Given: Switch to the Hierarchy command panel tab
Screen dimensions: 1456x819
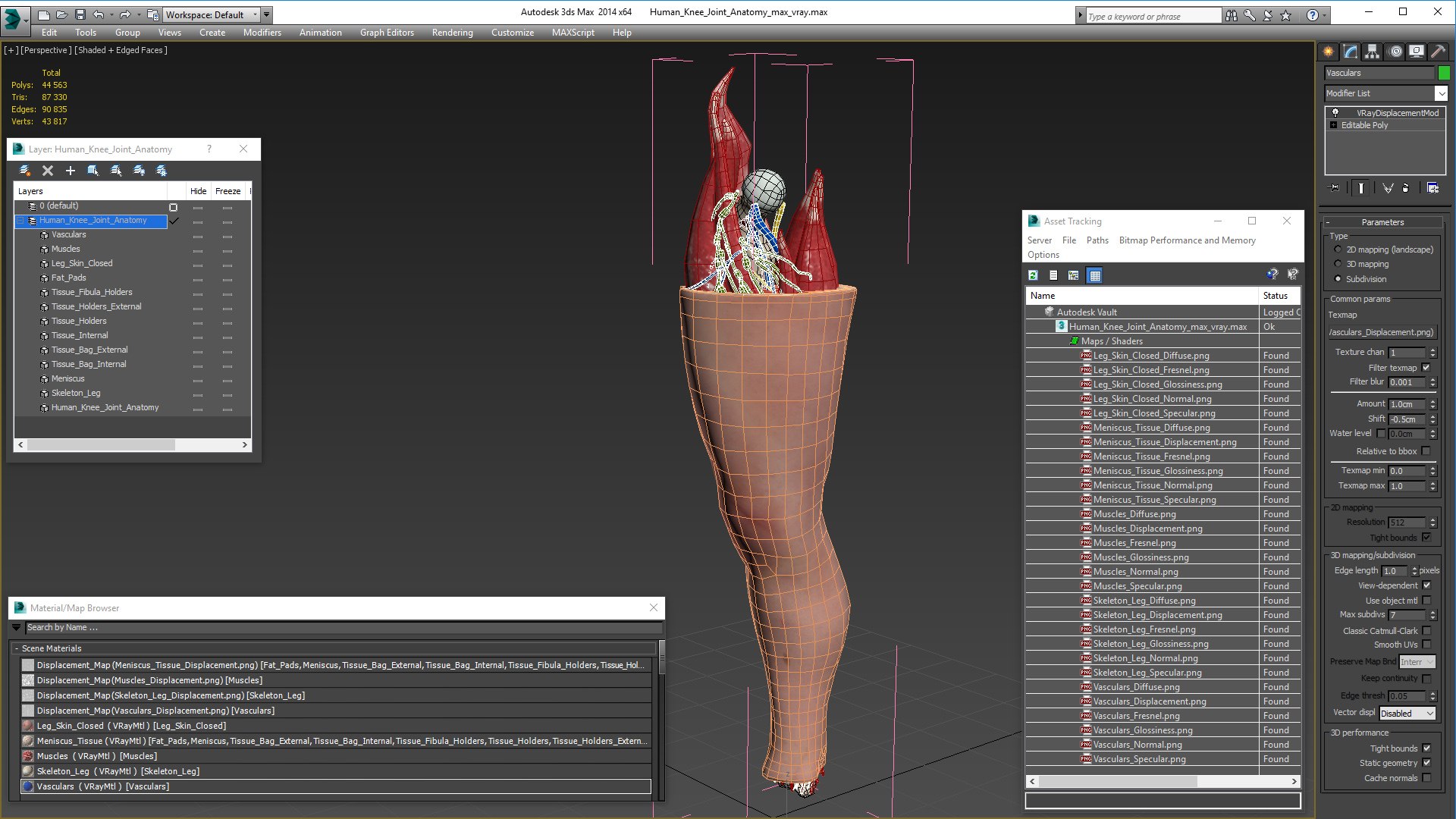Looking at the screenshot, I should click(x=1373, y=52).
